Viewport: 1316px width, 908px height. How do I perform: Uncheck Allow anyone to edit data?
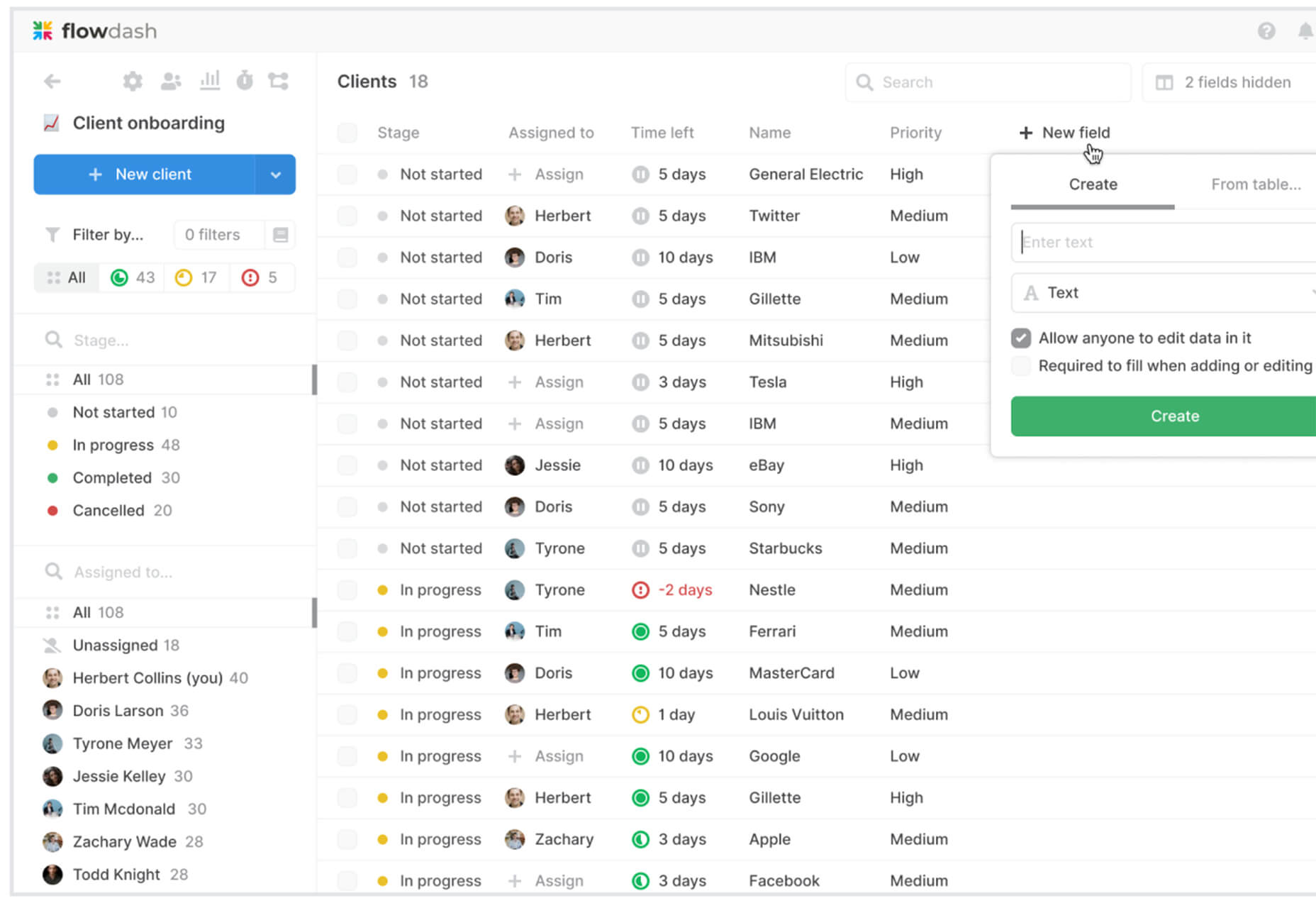tap(1021, 338)
